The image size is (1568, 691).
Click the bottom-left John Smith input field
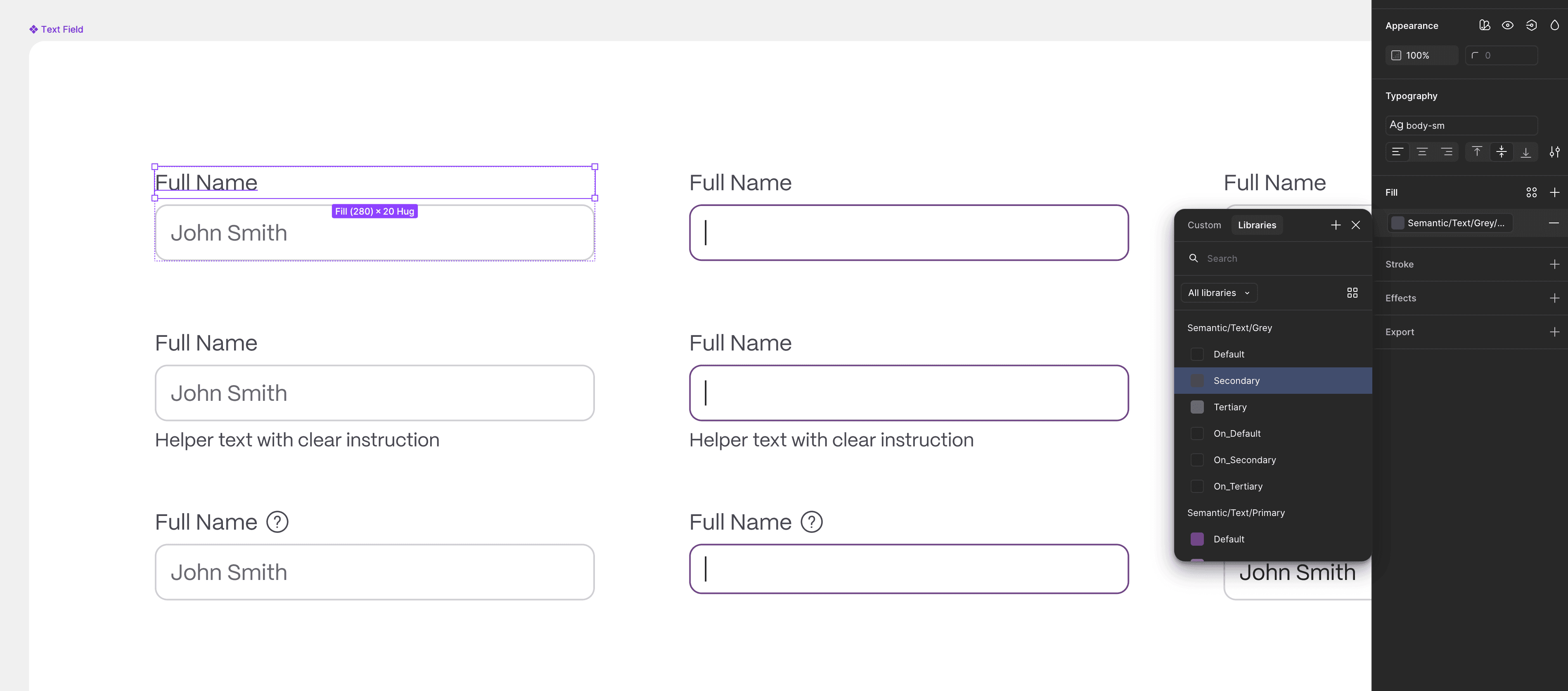(x=374, y=572)
